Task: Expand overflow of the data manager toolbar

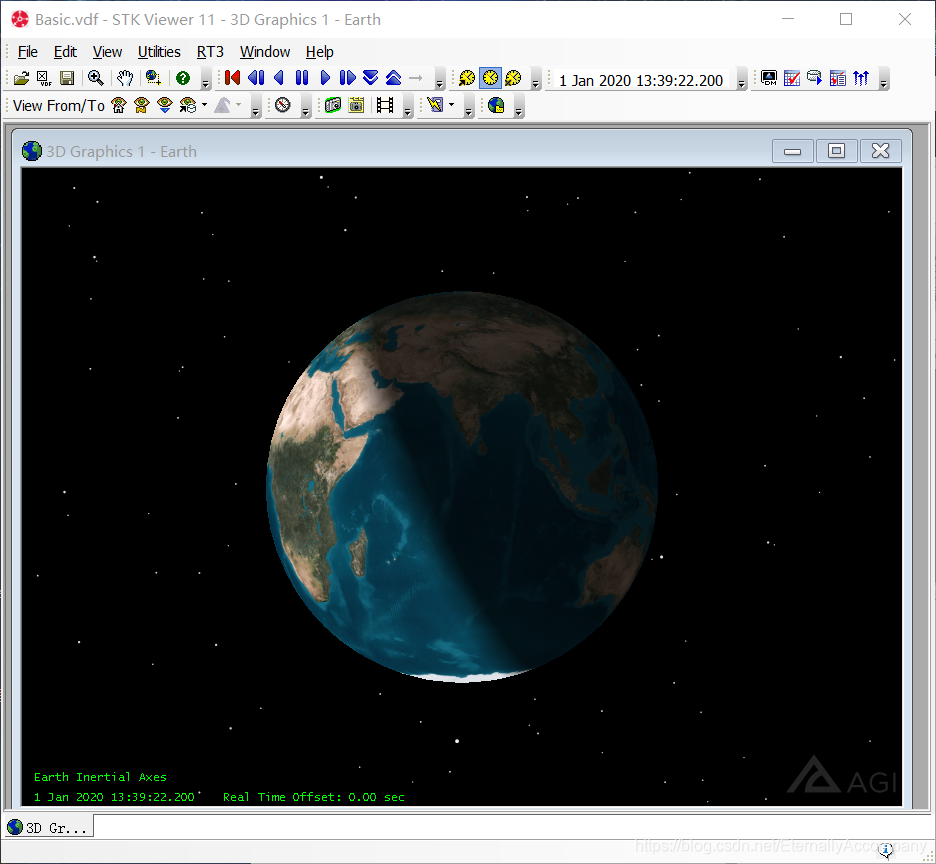Action: (x=883, y=79)
